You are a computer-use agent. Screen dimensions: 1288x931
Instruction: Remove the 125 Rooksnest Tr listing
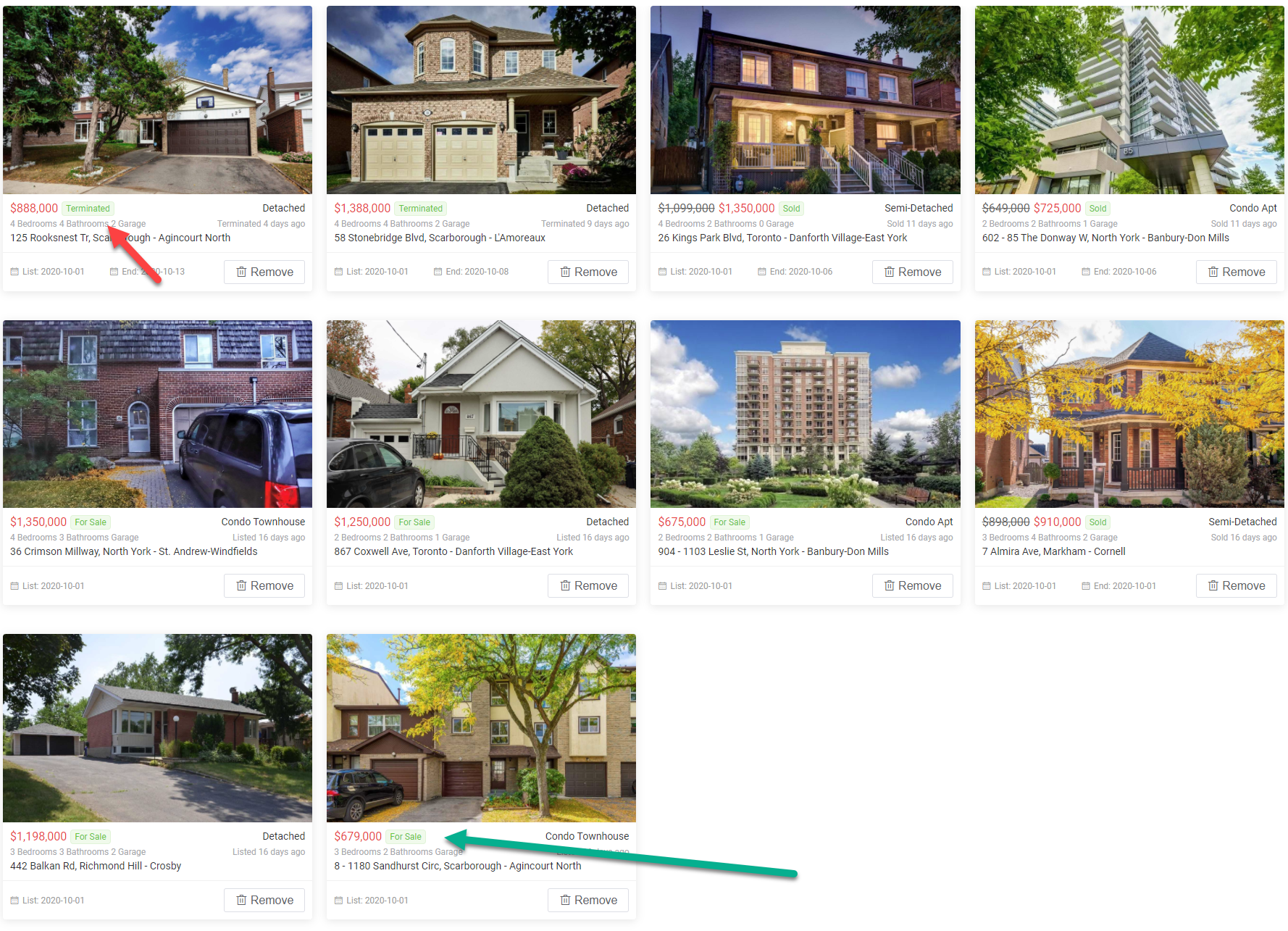tap(264, 272)
